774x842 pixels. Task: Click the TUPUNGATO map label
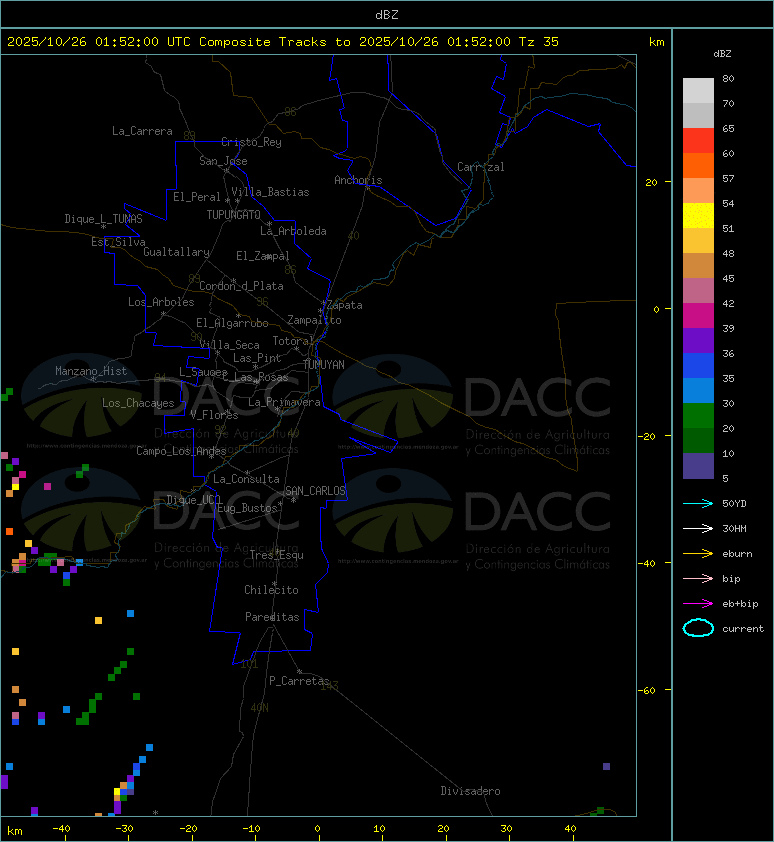pyautogui.click(x=234, y=215)
